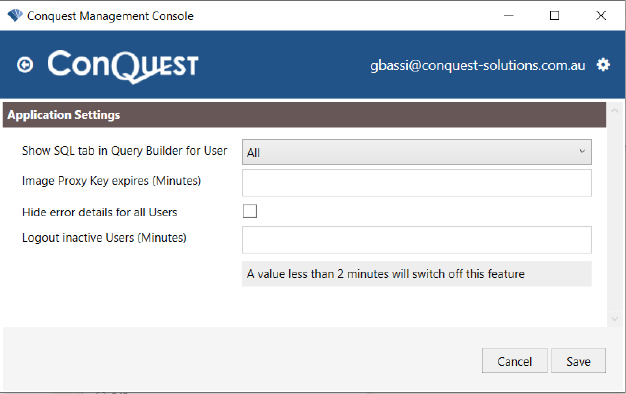Click the scrollbar up arrow
This screenshot has width=626, height=394.
pyautogui.click(x=614, y=111)
